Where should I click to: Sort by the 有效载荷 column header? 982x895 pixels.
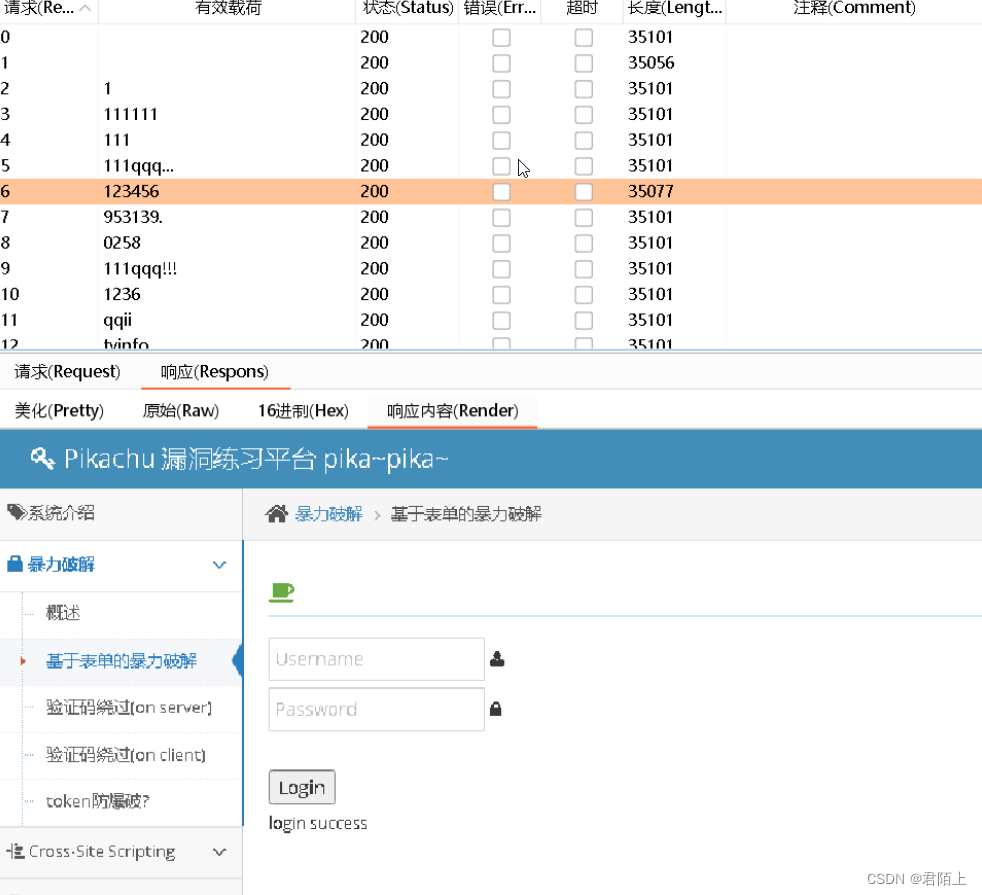pos(227,8)
